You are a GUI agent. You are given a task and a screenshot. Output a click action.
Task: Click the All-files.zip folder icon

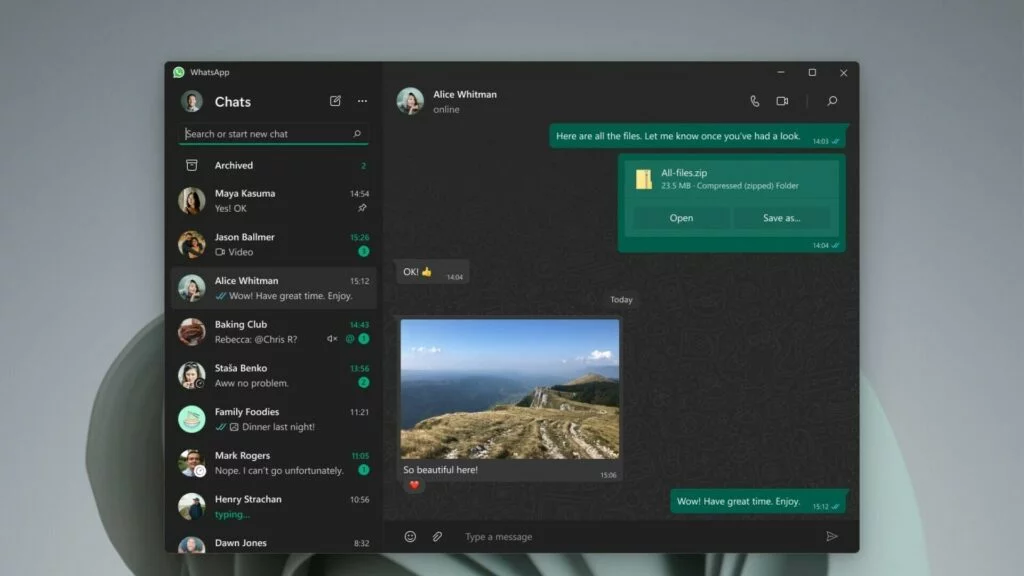coord(644,179)
